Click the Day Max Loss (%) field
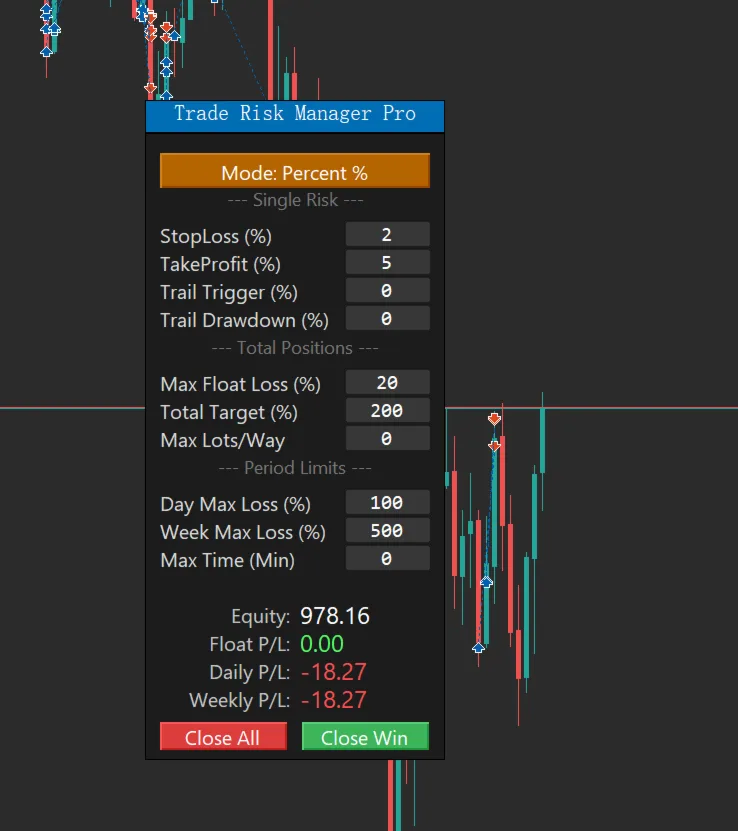The image size is (738, 831). tap(387, 502)
